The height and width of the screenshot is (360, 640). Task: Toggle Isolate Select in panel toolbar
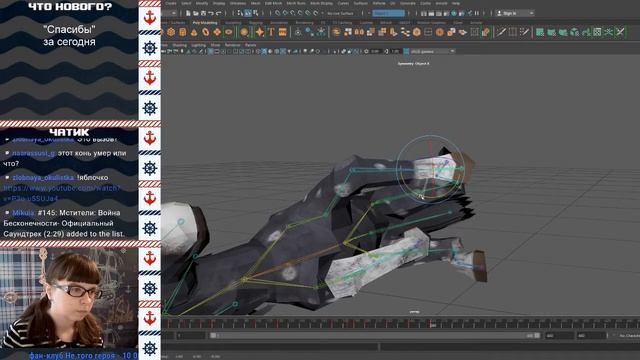[x=335, y=51]
